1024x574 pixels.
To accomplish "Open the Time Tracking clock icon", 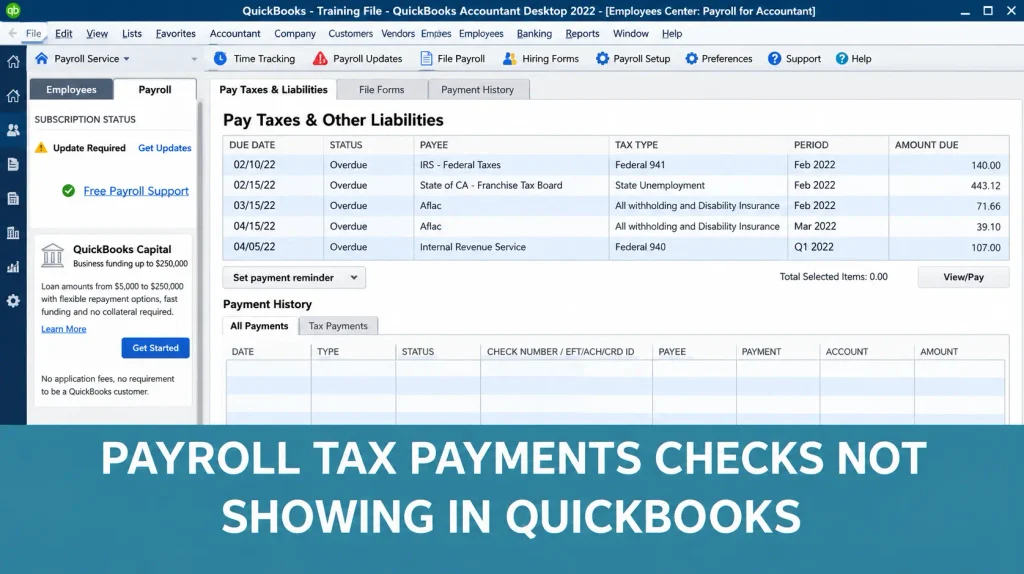I will coord(220,58).
